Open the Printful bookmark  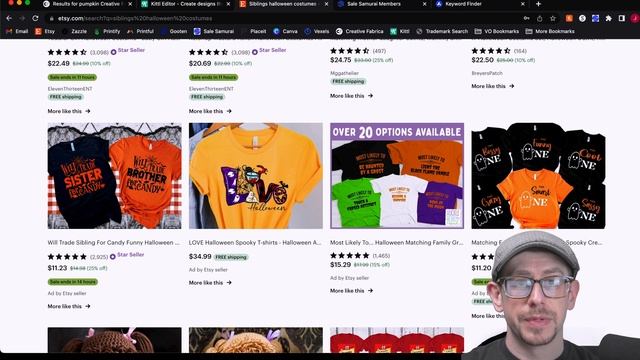coord(140,31)
